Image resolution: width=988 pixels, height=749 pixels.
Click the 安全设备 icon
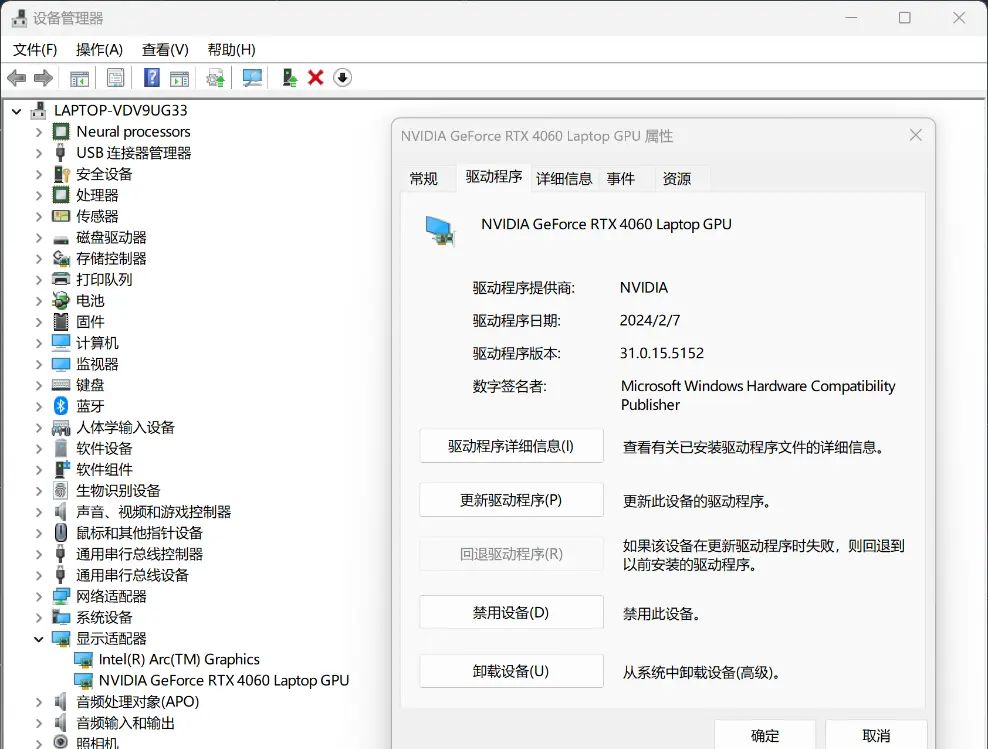point(61,174)
